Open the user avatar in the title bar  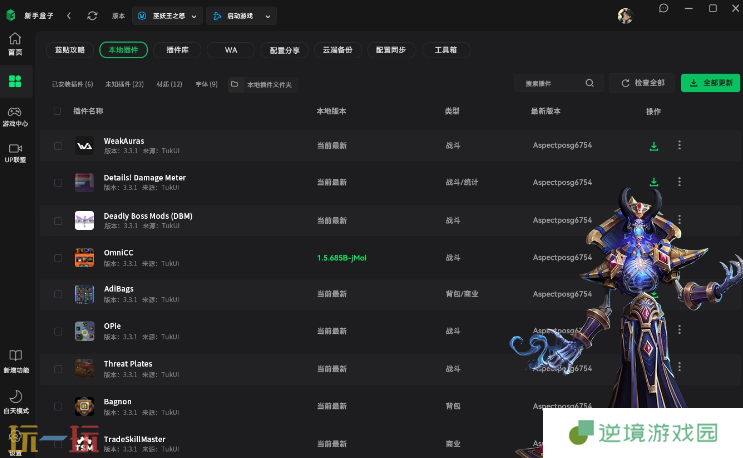click(625, 16)
